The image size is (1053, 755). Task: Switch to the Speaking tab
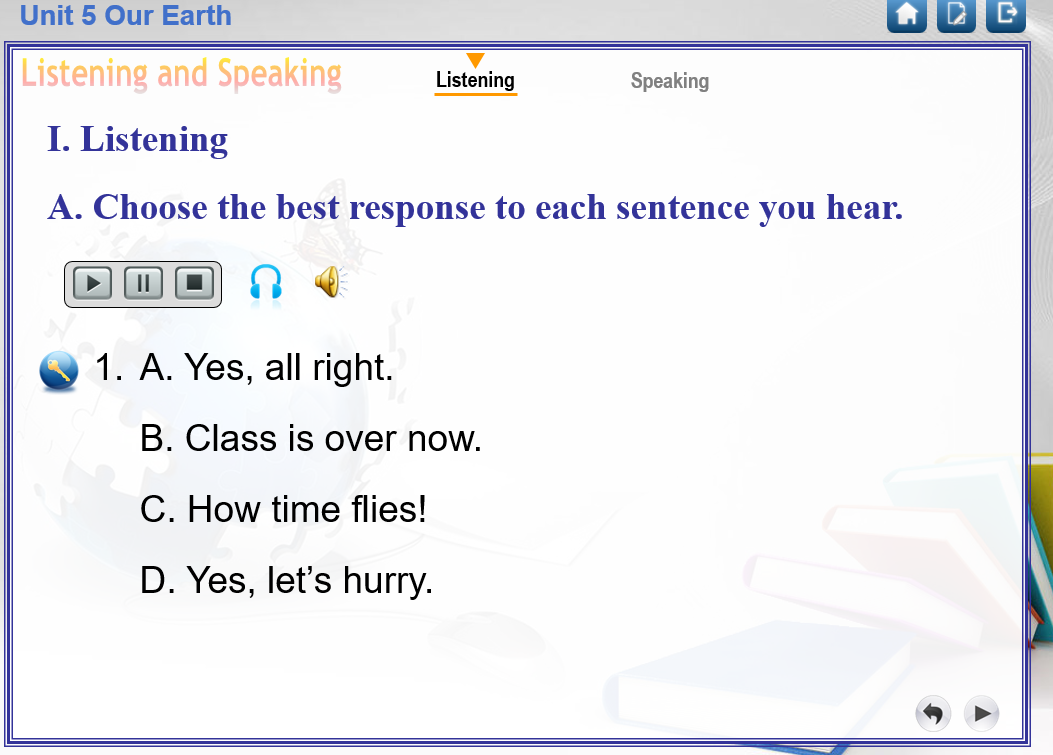point(670,81)
